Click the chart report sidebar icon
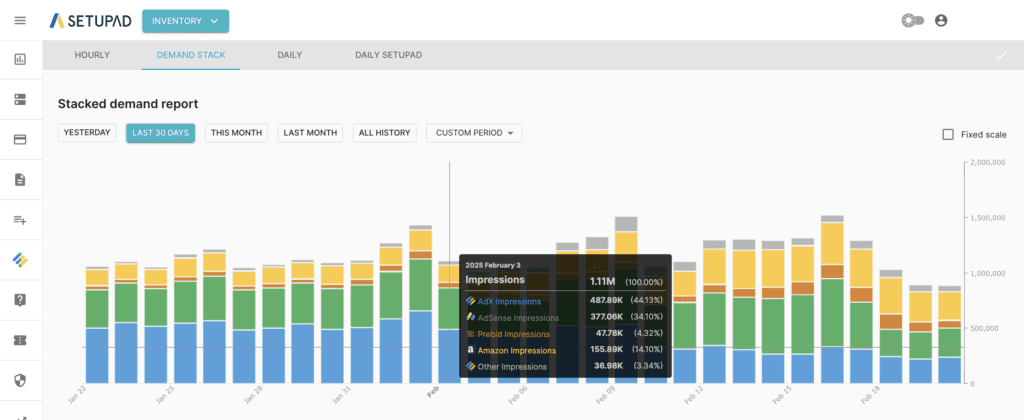Viewport: 1024px width, 420px height. coord(20,59)
